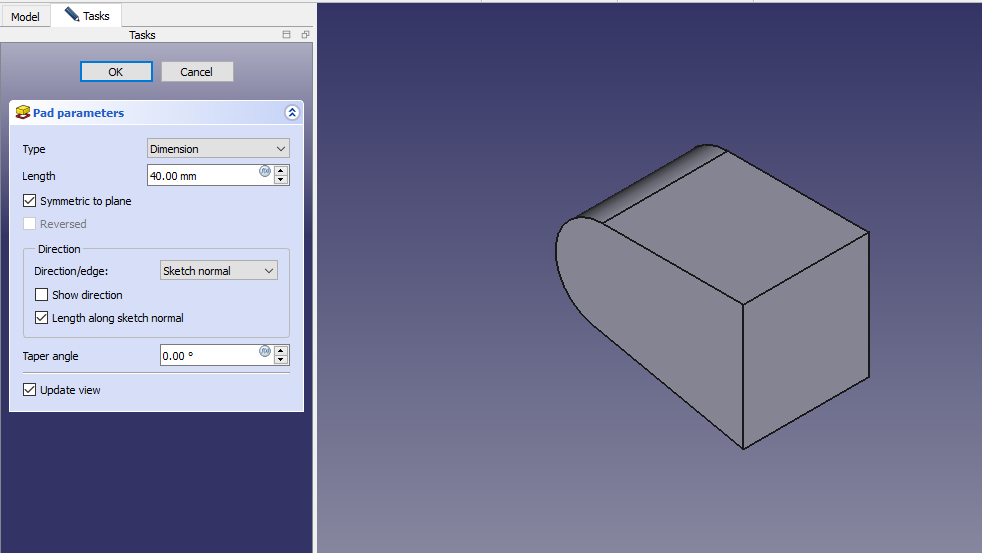Toggle Length along sketch normal

click(x=41, y=318)
